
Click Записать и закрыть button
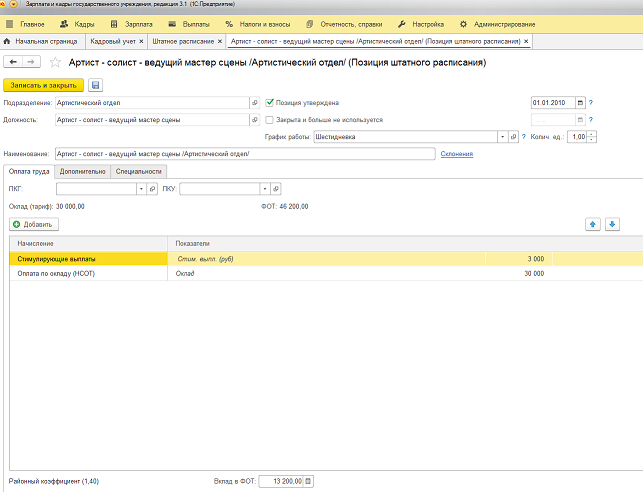(x=42, y=85)
